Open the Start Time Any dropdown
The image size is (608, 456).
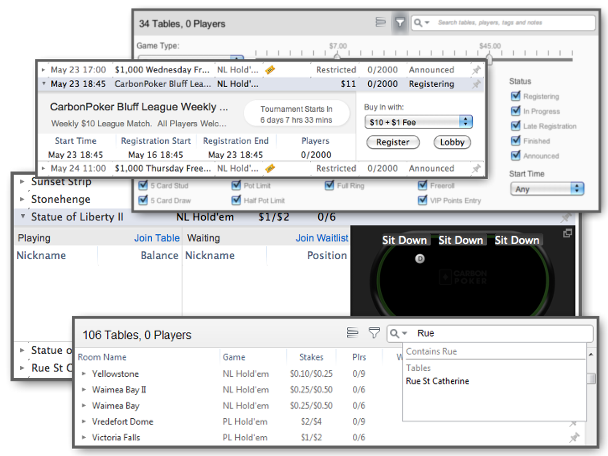pos(547,189)
